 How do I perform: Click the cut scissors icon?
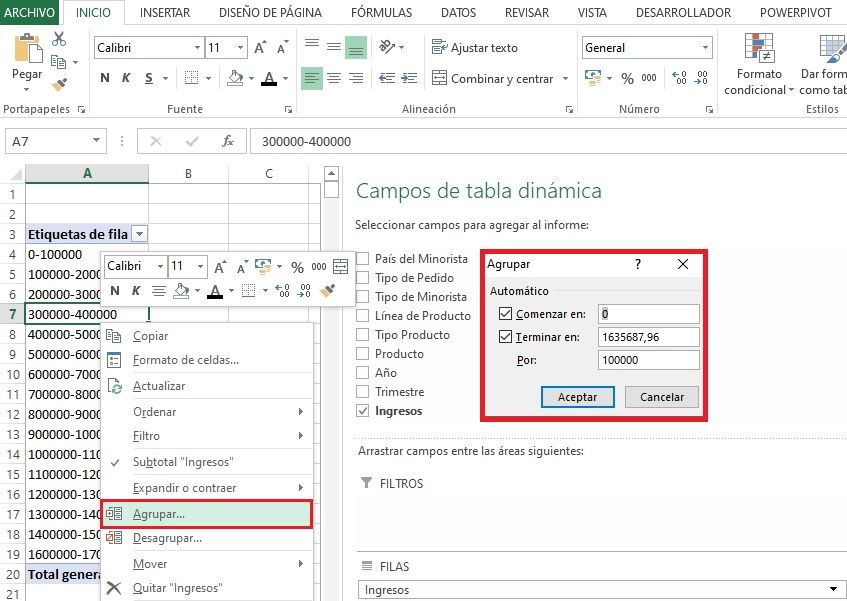(x=59, y=39)
